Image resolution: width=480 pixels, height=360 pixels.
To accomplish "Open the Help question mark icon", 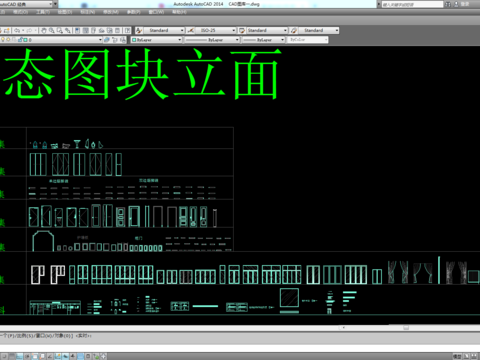I will click(x=127, y=30).
